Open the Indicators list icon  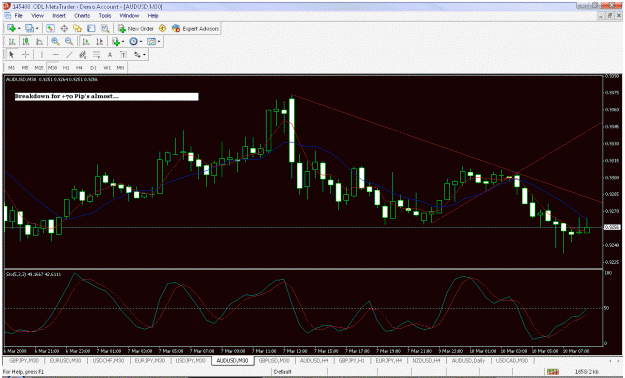116,41
